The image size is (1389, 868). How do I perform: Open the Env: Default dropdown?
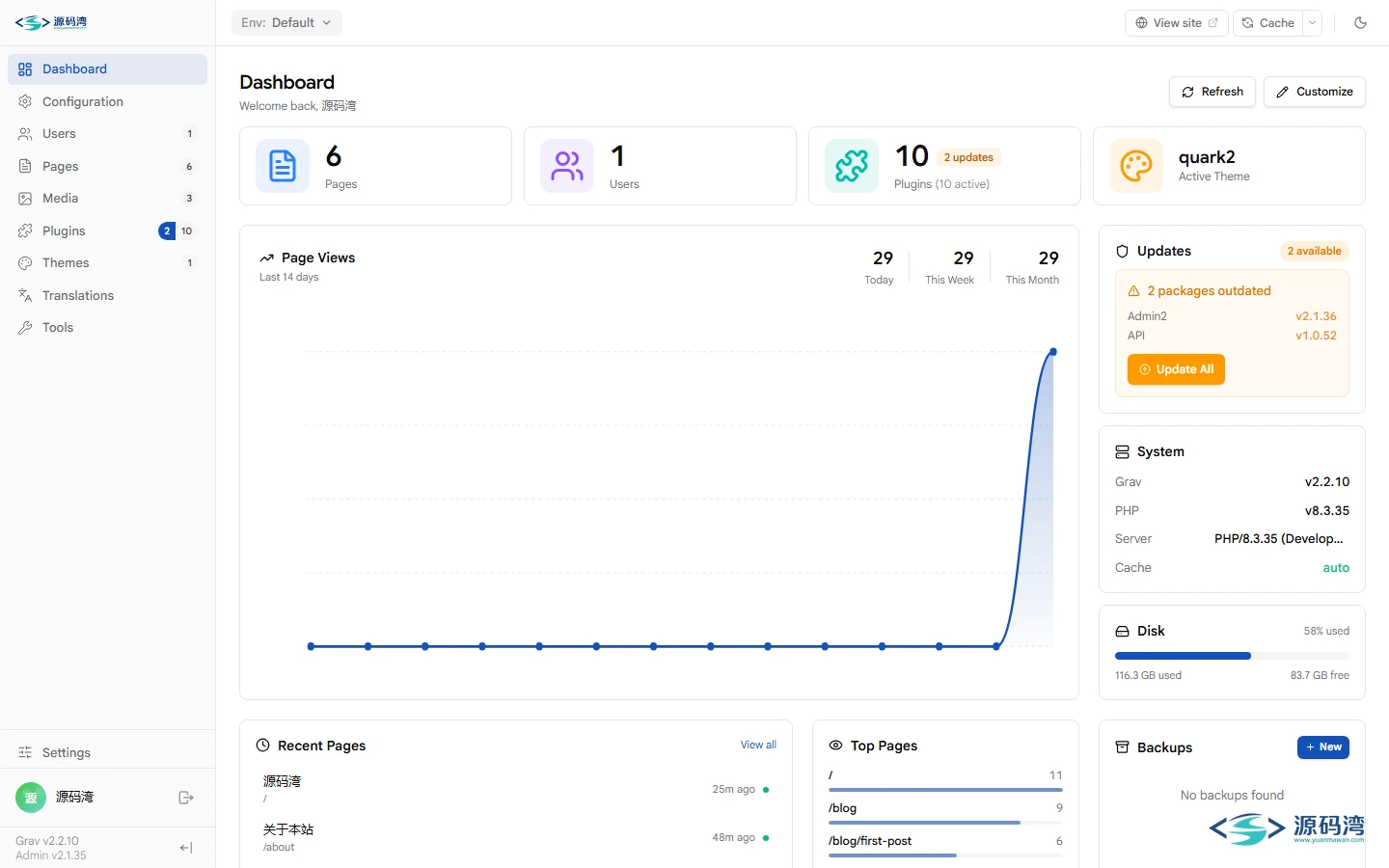pos(286,23)
